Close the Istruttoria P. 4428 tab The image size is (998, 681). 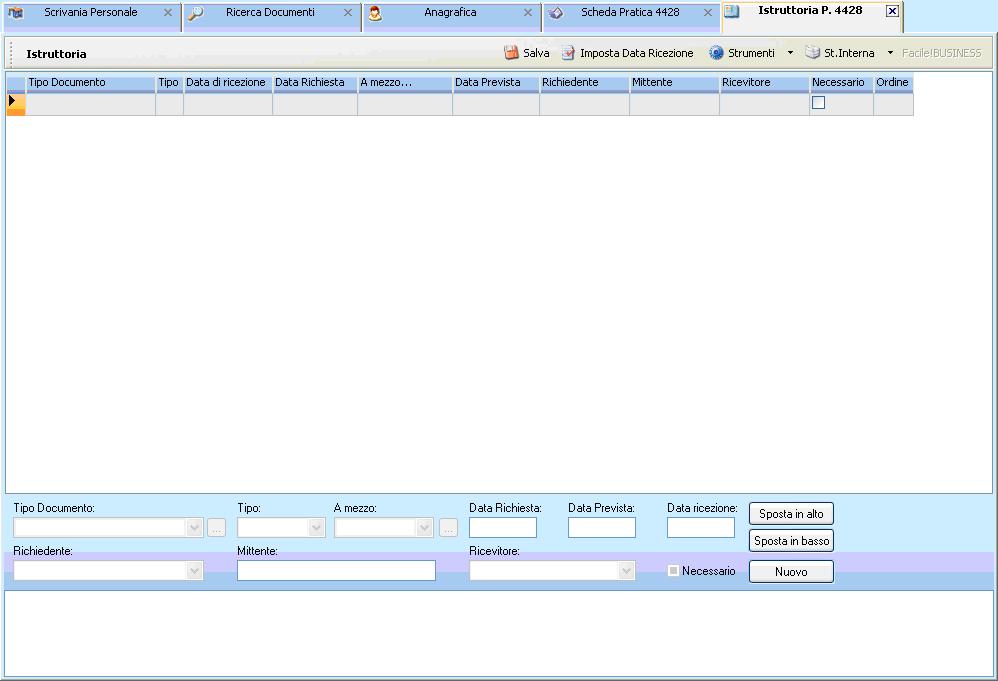[892, 11]
